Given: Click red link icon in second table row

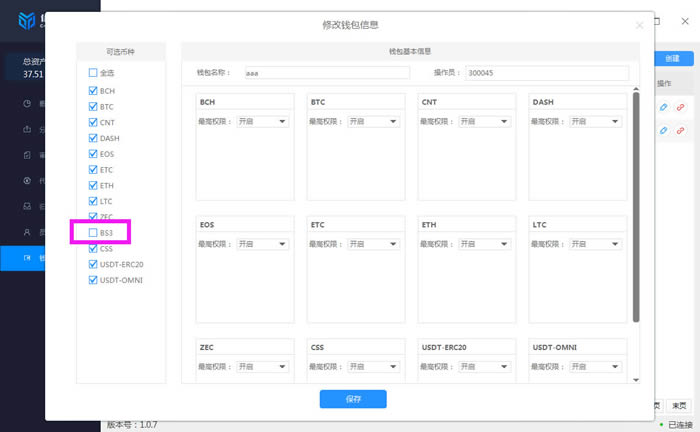Looking at the screenshot, I should tap(680, 130).
